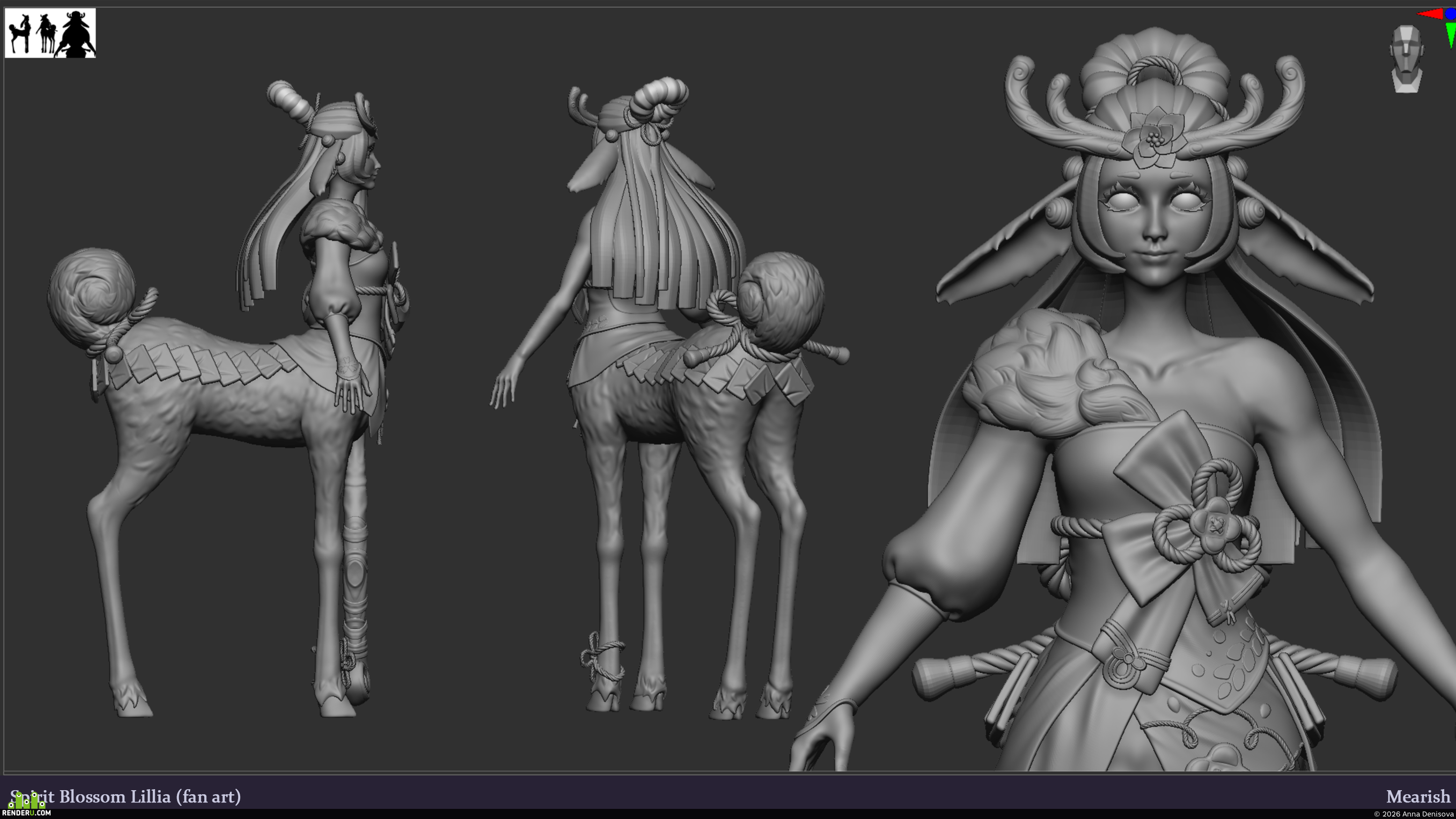The height and width of the screenshot is (819, 1456).
Task: Click the CamView head orientation gizmo
Action: coord(1406,58)
